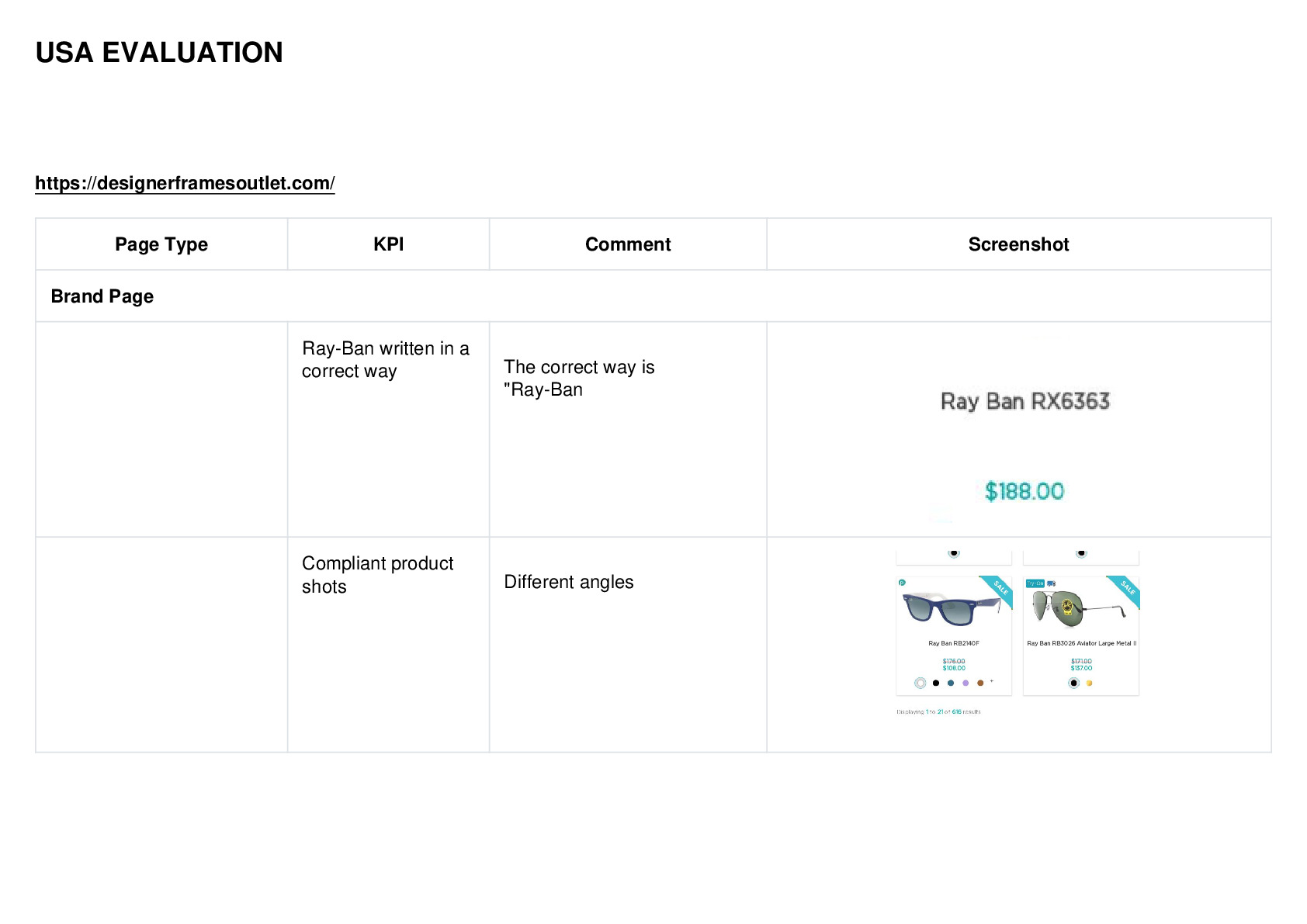Click the blue Wayfarer sunglasses image
Screen dimensions: 1307x924
pyautogui.click(x=952, y=608)
